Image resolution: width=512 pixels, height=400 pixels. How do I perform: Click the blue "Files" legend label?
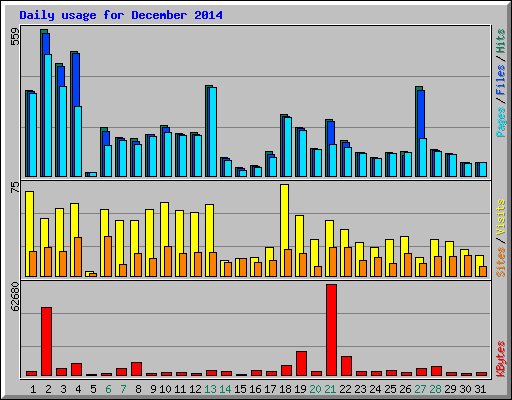coord(501,79)
